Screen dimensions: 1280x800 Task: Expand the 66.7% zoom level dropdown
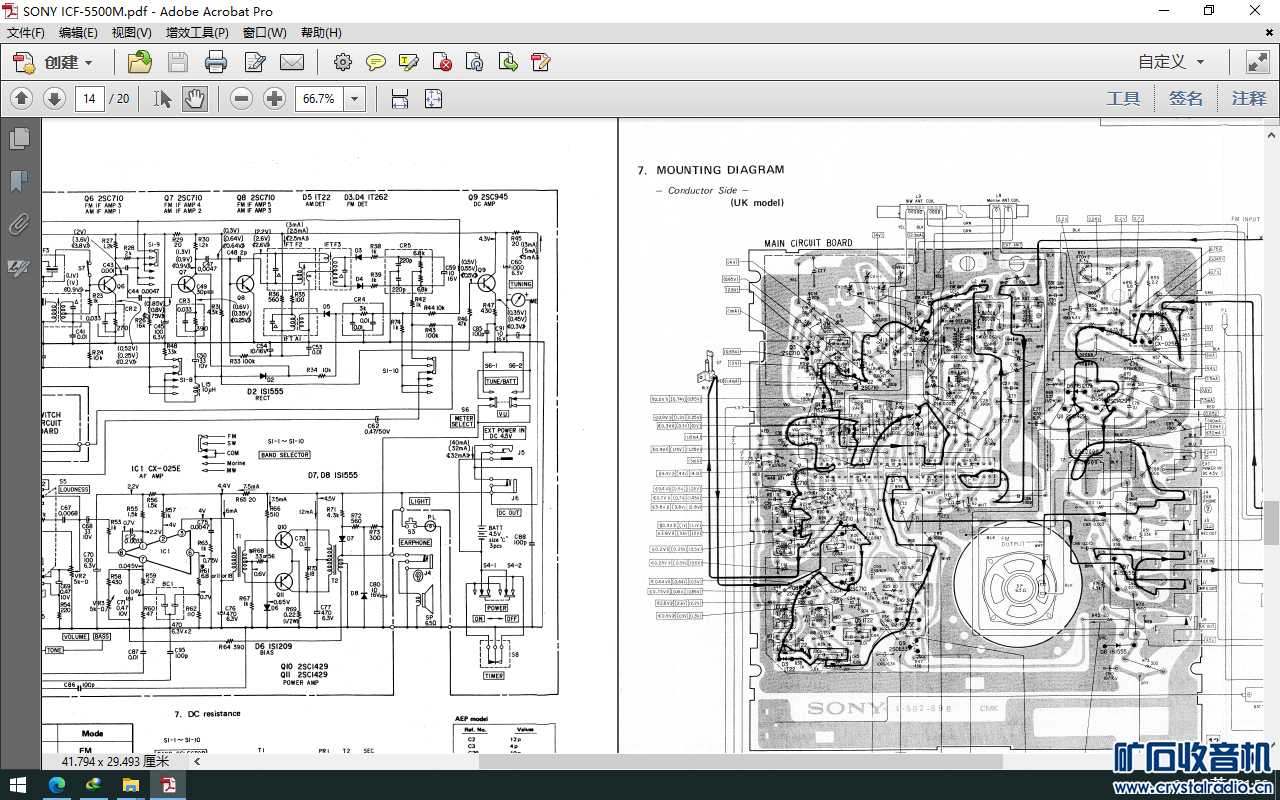pyautogui.click(x=354, y=98)
